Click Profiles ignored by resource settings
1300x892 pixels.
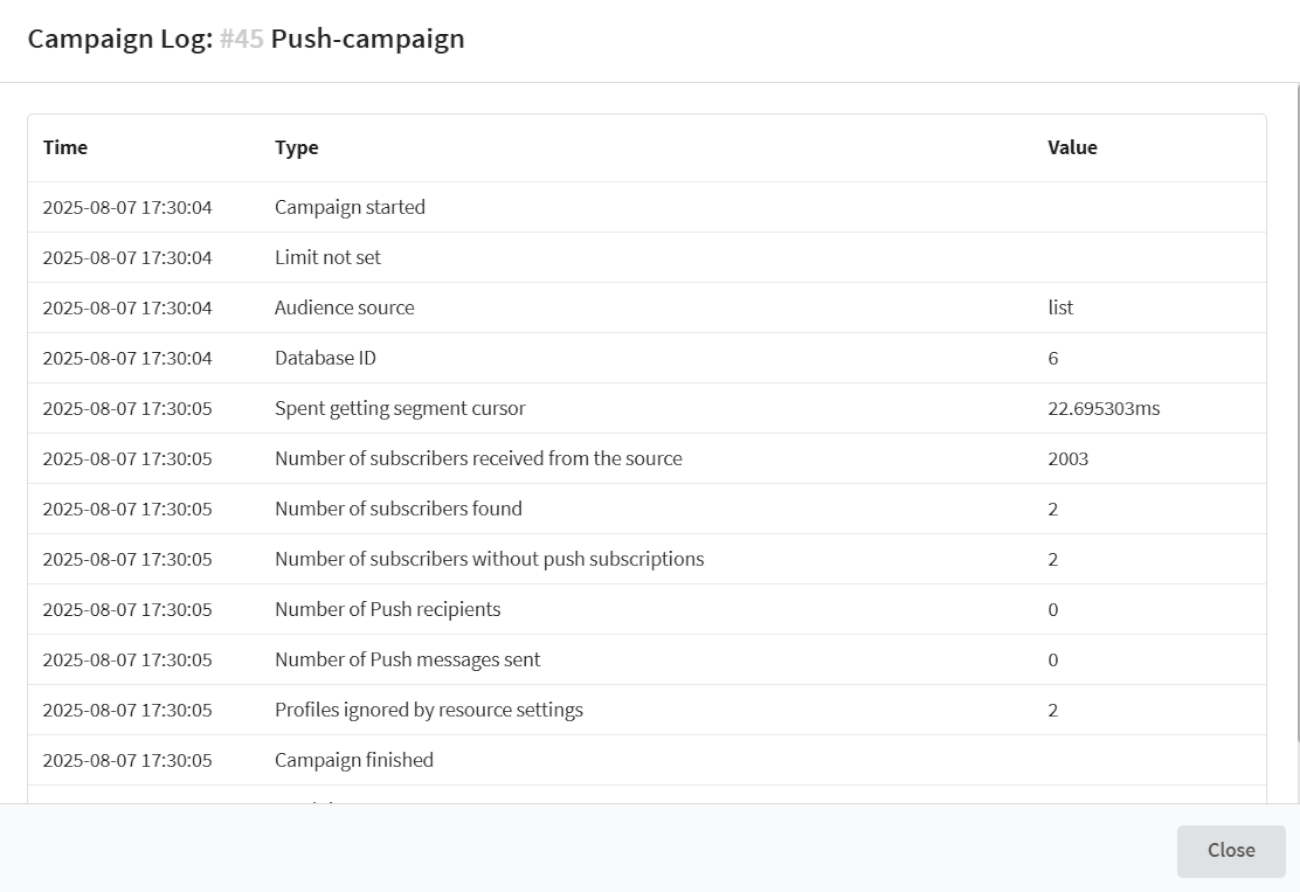point(429,710)
